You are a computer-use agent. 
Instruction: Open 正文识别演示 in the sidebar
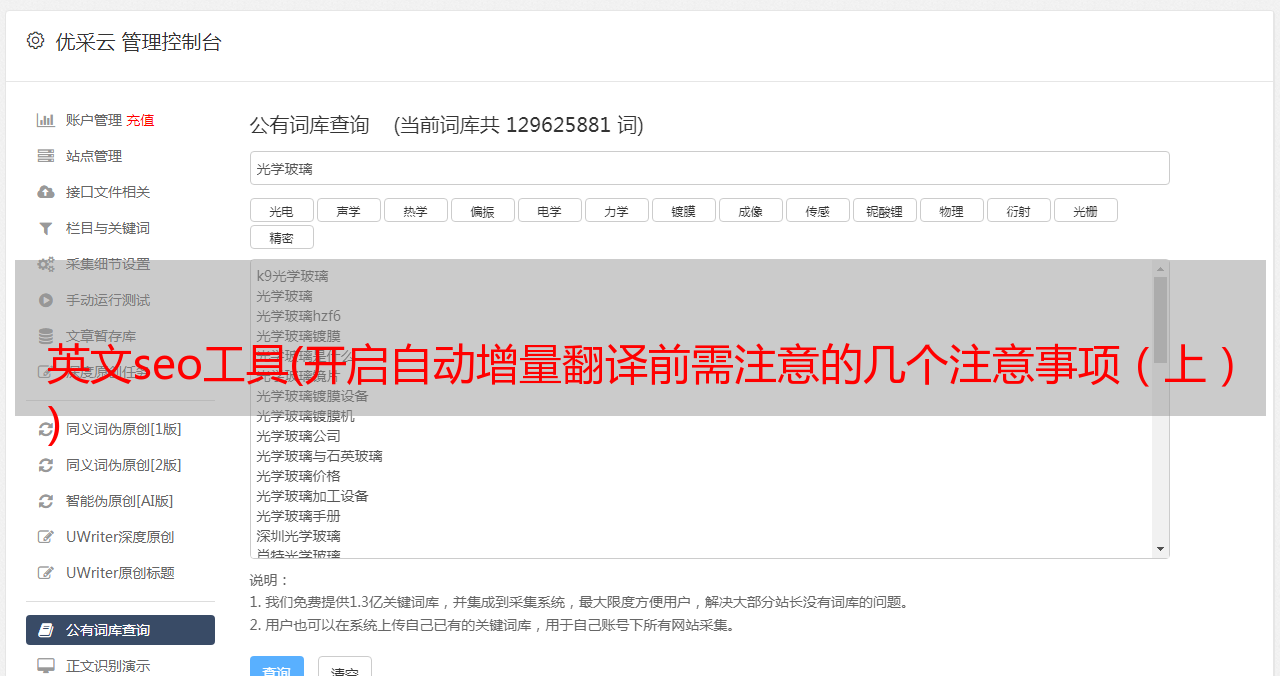click(x=108, y=665)
